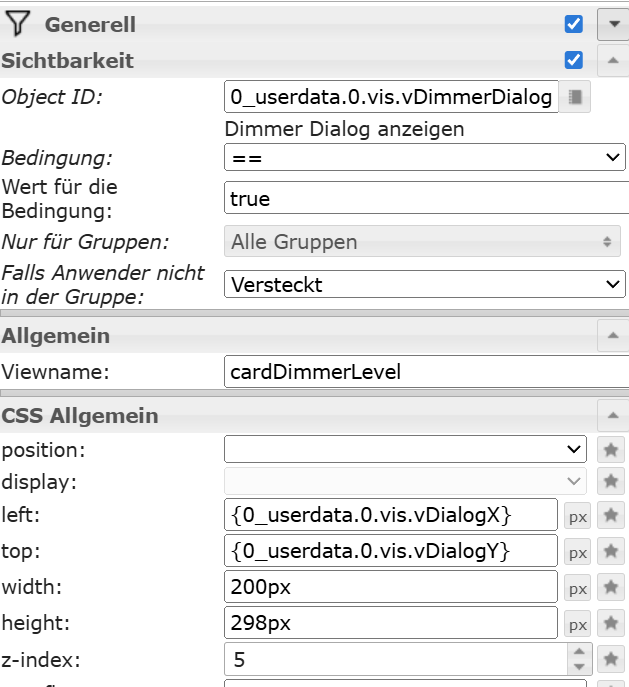629x687 pixels.
Task: Click the star icon next to width
Action: click(x=612, y=587)
